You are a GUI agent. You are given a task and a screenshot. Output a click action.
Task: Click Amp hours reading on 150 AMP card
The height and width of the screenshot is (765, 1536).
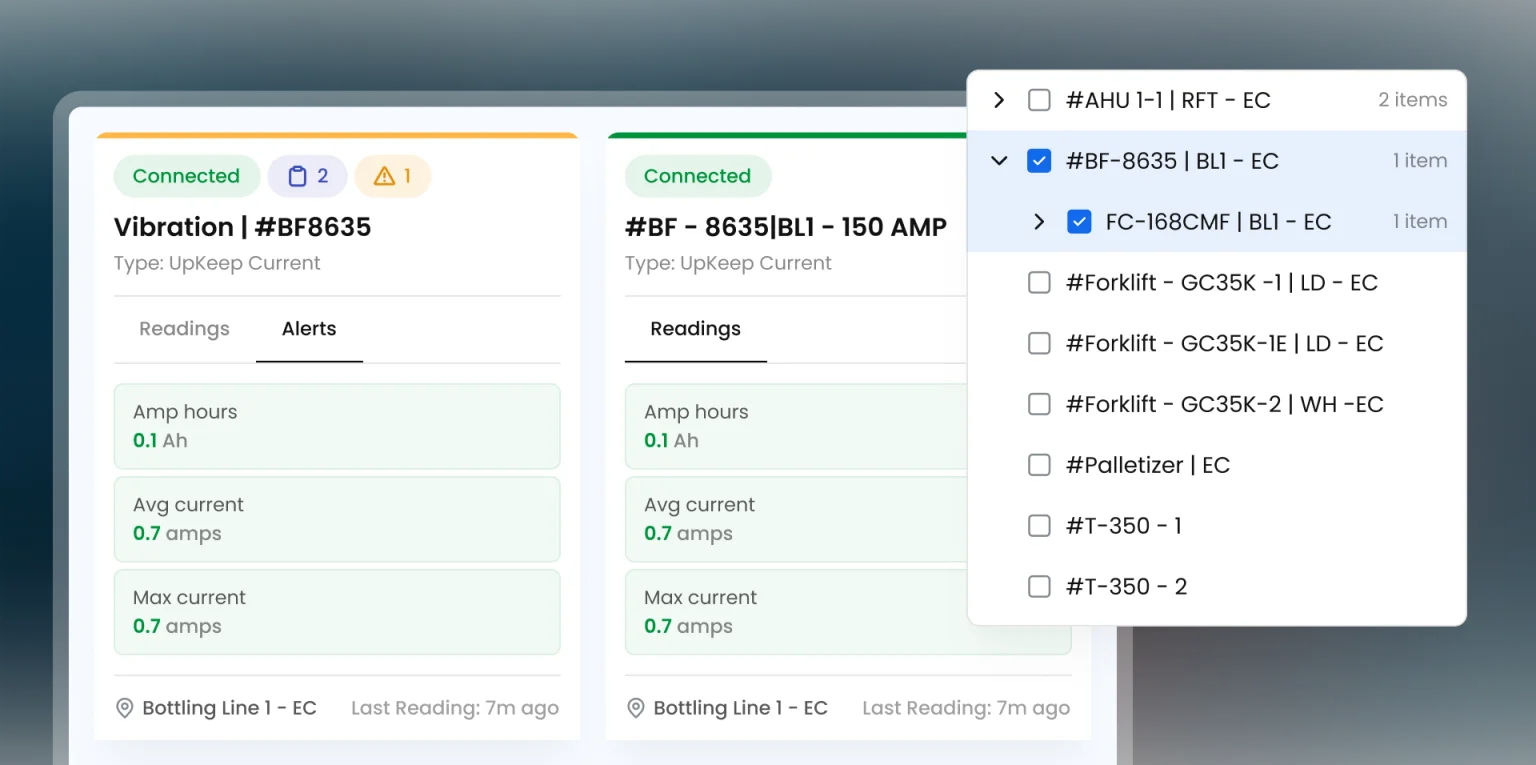(796, 426)
